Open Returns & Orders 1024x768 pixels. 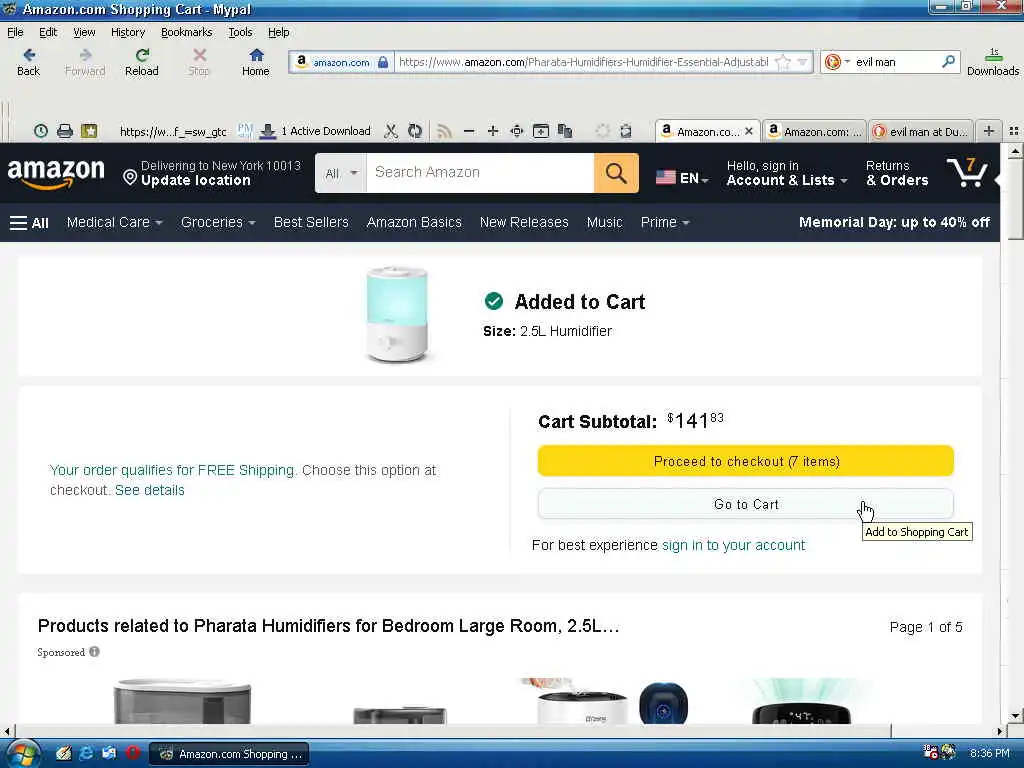point(897,173)
